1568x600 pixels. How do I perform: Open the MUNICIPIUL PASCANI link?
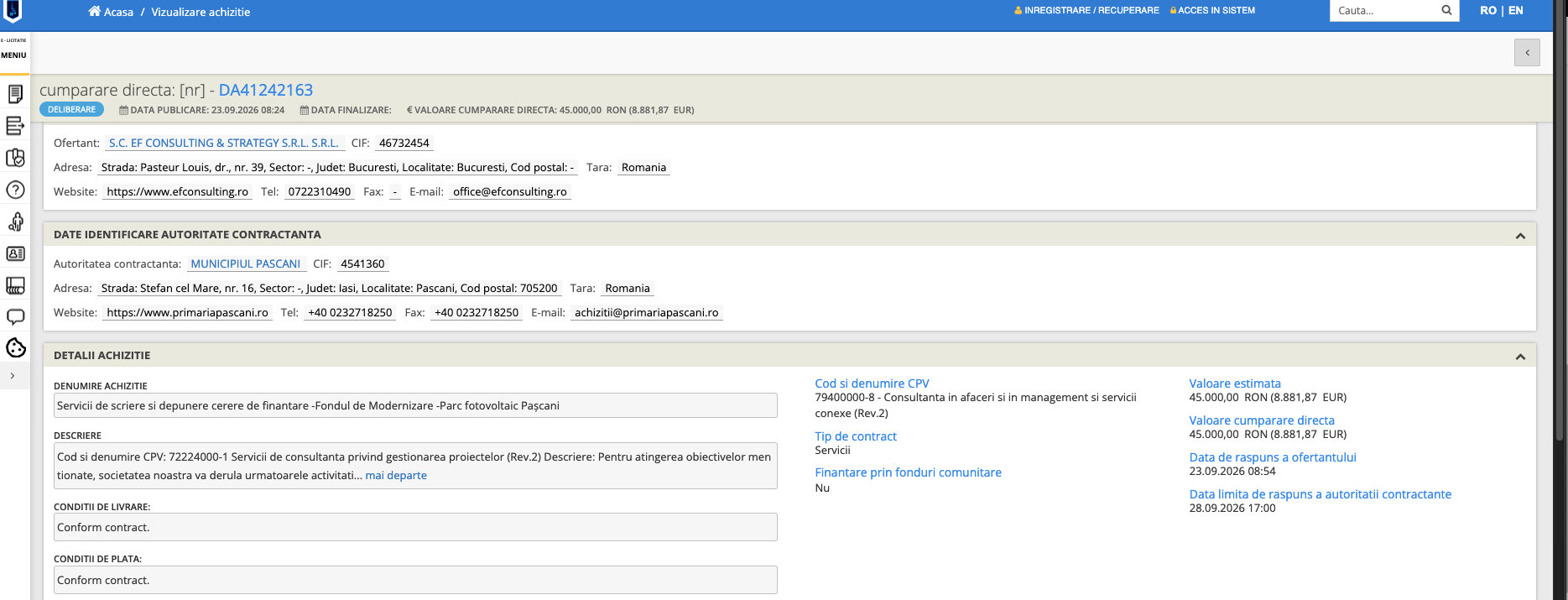pyautogui.click(x=245, y=263)
